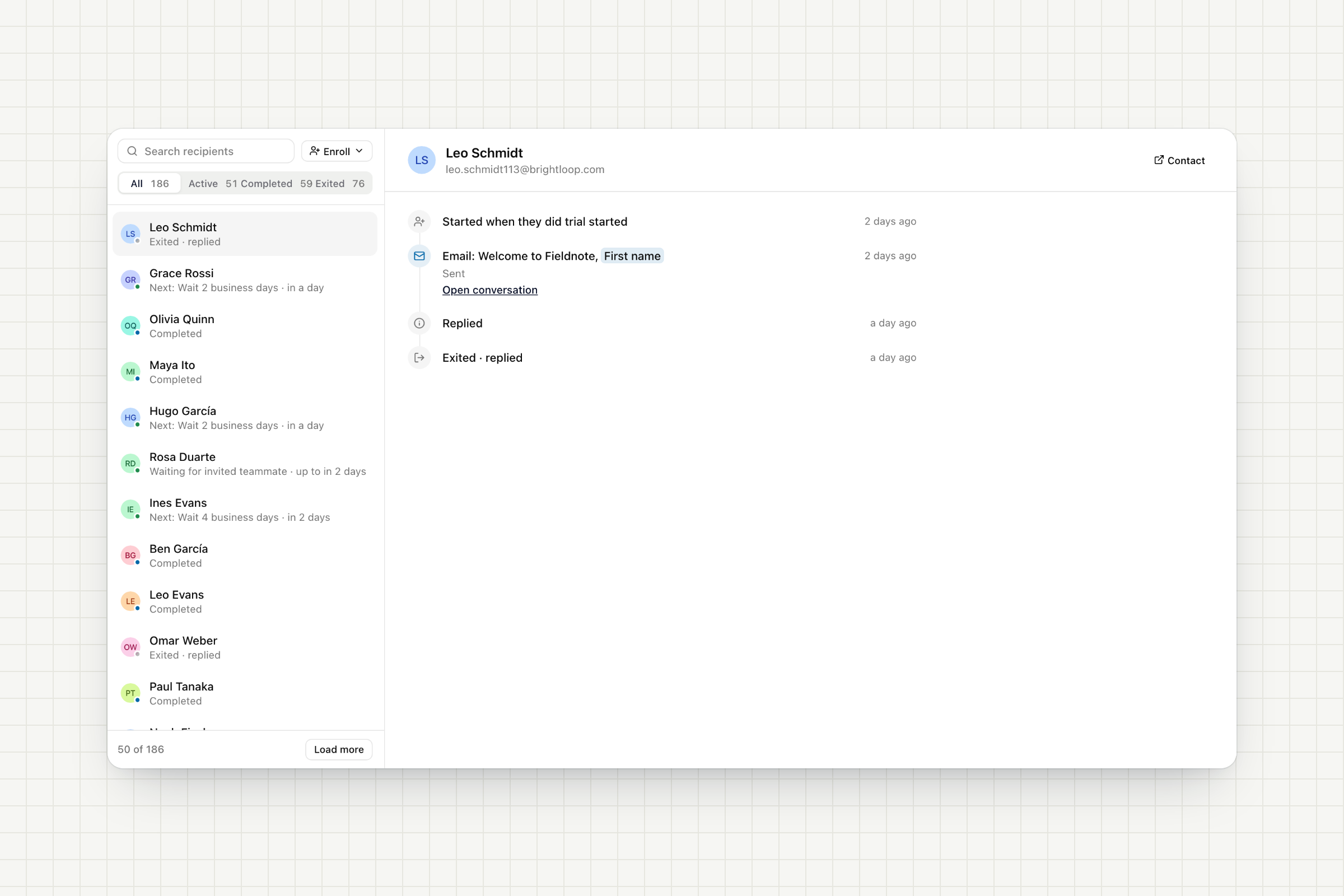This screenshot has width=1344, height=896.
Task: Select Hugo García recipient name
Action: tap(183, 411)
